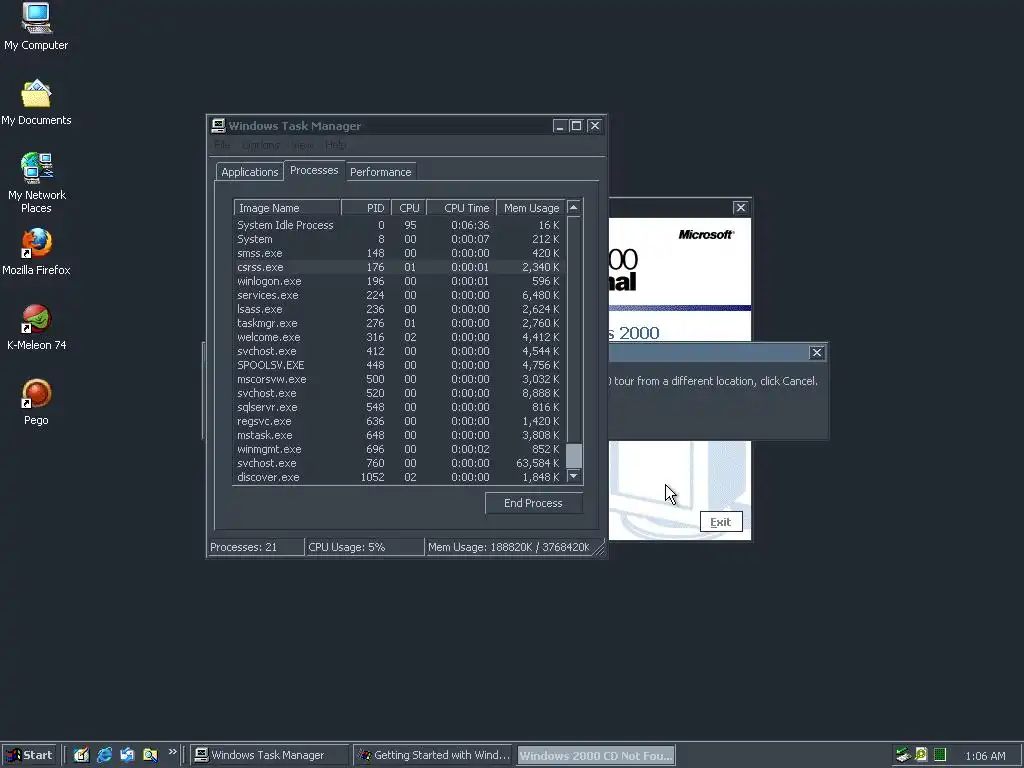1024x768 pixels.
Task: Close the Getting Started with Windows window
Action: point(740,208)
